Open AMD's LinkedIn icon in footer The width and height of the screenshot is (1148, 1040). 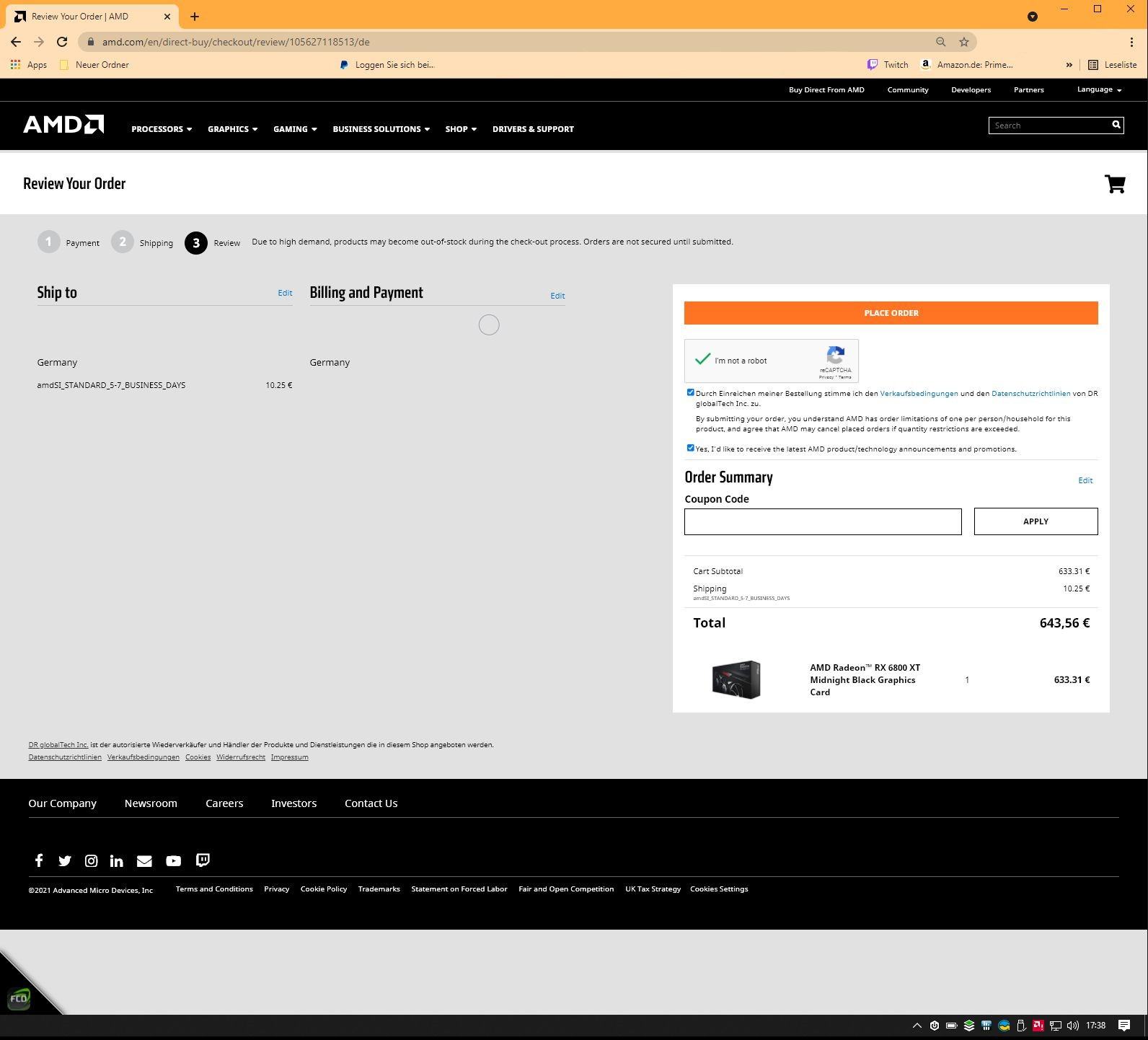pos(116,861)
